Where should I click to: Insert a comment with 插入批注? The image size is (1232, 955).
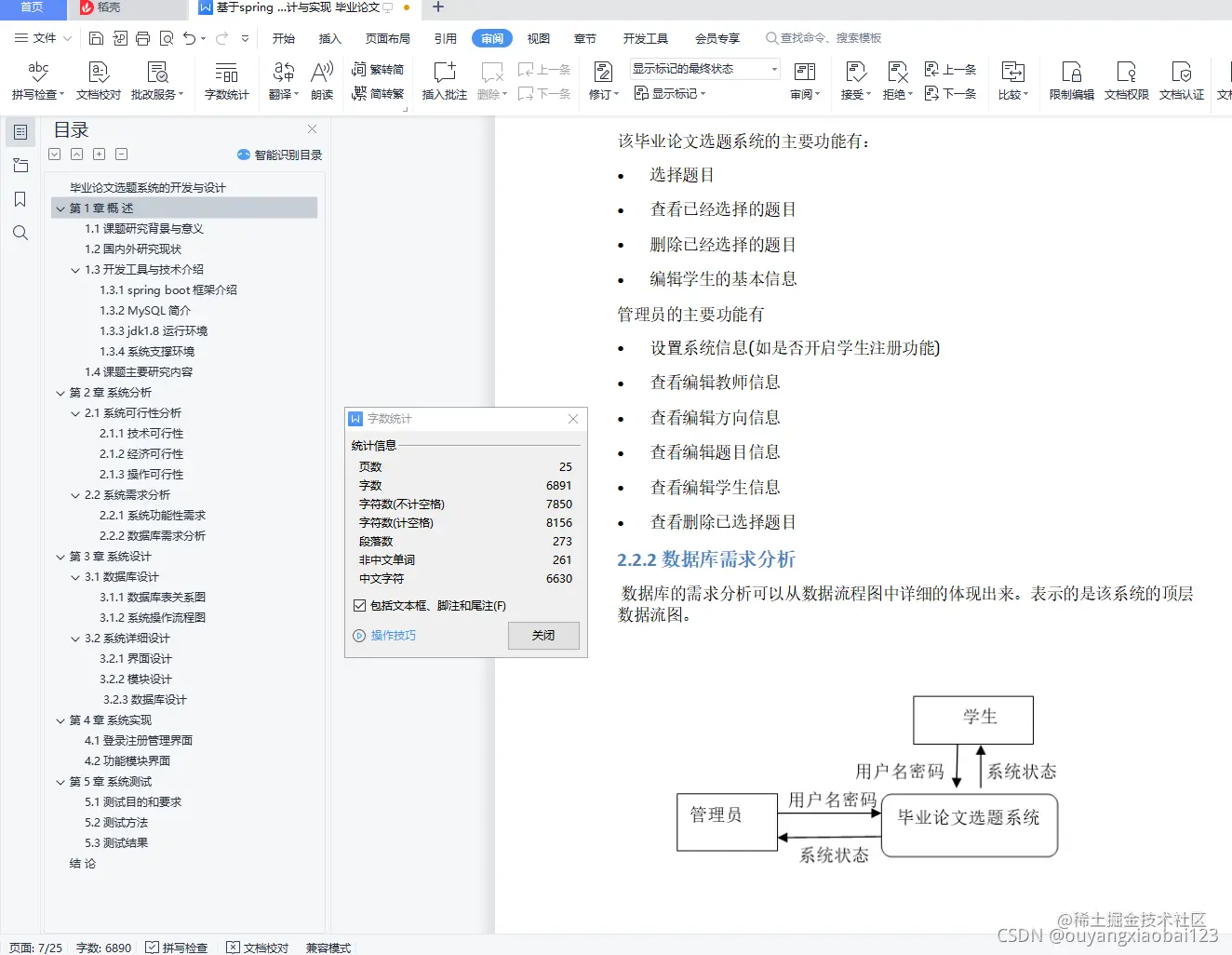coord(444,81)
